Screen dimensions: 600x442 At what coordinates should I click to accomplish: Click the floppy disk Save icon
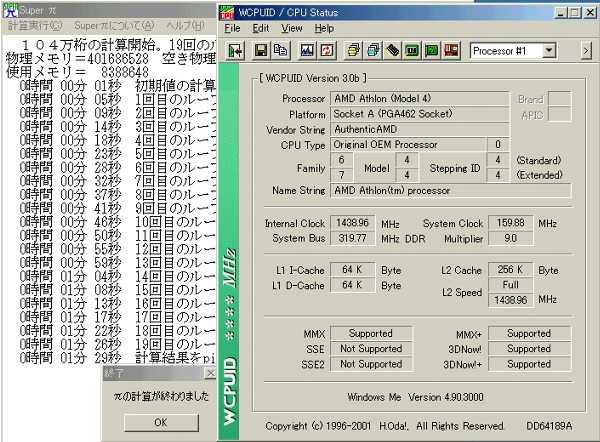(x=261, y=51)
